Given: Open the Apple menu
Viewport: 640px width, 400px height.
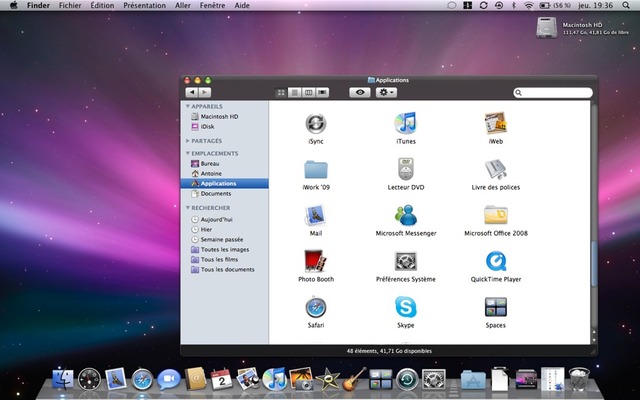Looking at the screenshot, I should coord(13,5).
